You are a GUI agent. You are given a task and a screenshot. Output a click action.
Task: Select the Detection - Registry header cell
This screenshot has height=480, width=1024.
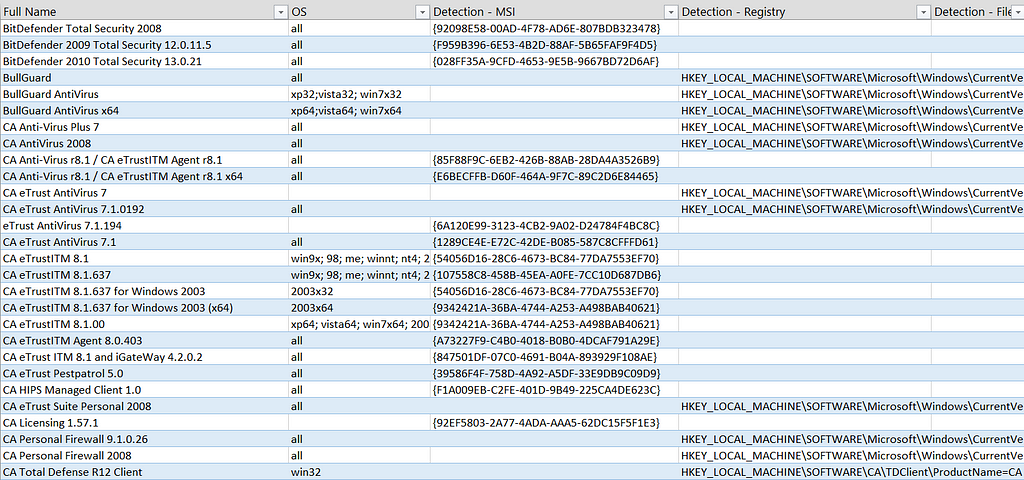[x=805, y=12]
